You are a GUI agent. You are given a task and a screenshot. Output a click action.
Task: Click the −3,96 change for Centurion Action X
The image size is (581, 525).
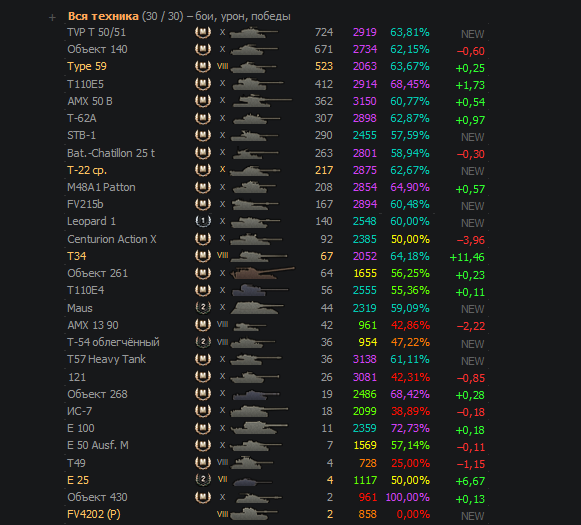(x=471, y=240)
